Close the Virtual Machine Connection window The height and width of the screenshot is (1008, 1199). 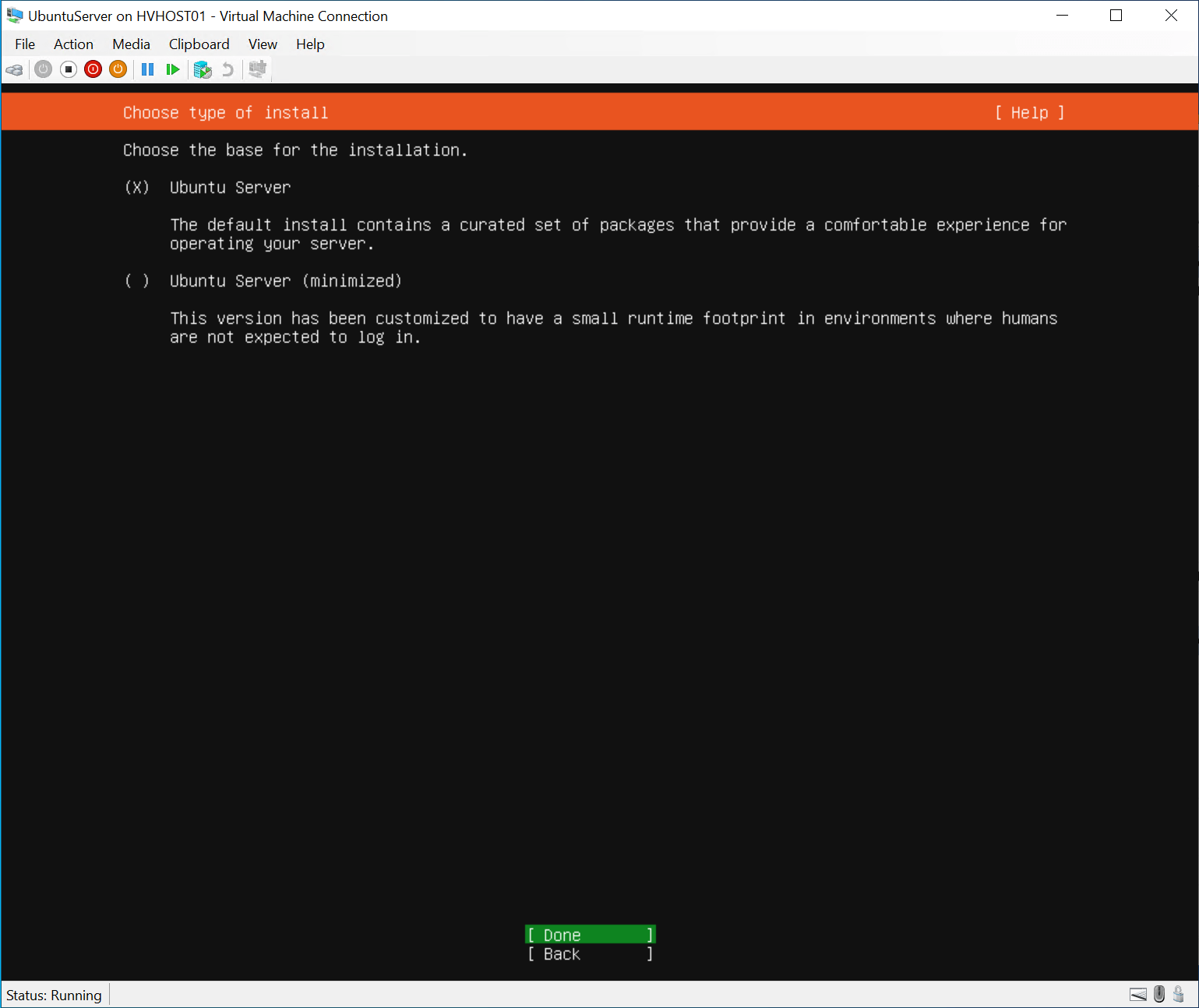tap(1170, 16)
